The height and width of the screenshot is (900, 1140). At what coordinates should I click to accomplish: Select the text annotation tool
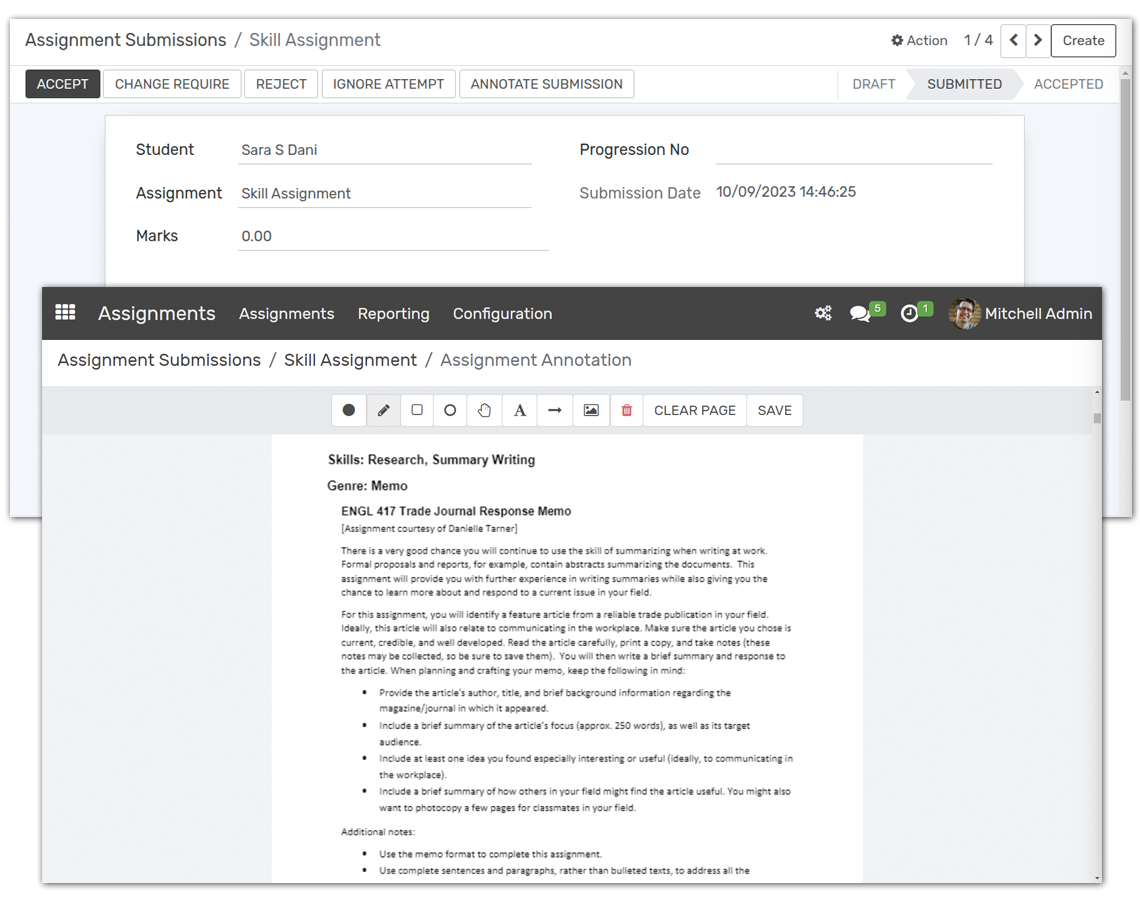pos(519,410)
